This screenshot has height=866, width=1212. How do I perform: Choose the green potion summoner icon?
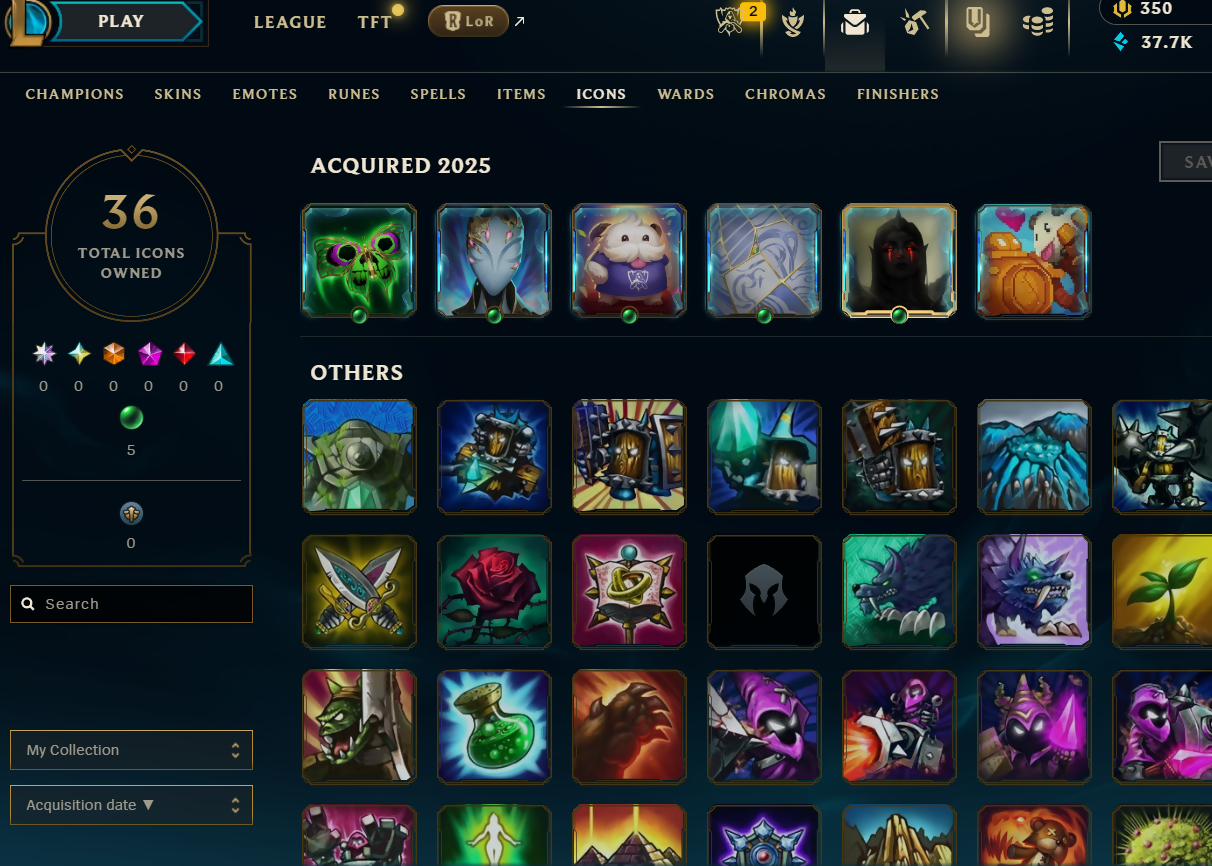click(x=494, y=726)
